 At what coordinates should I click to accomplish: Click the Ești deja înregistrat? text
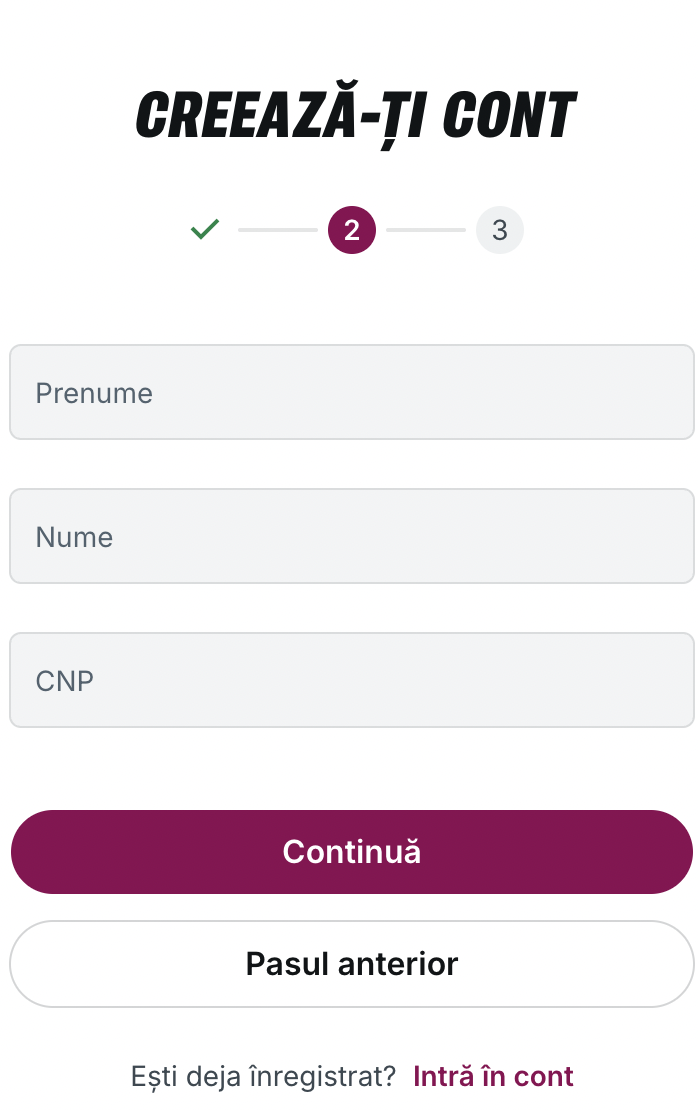pos(263,1076)
